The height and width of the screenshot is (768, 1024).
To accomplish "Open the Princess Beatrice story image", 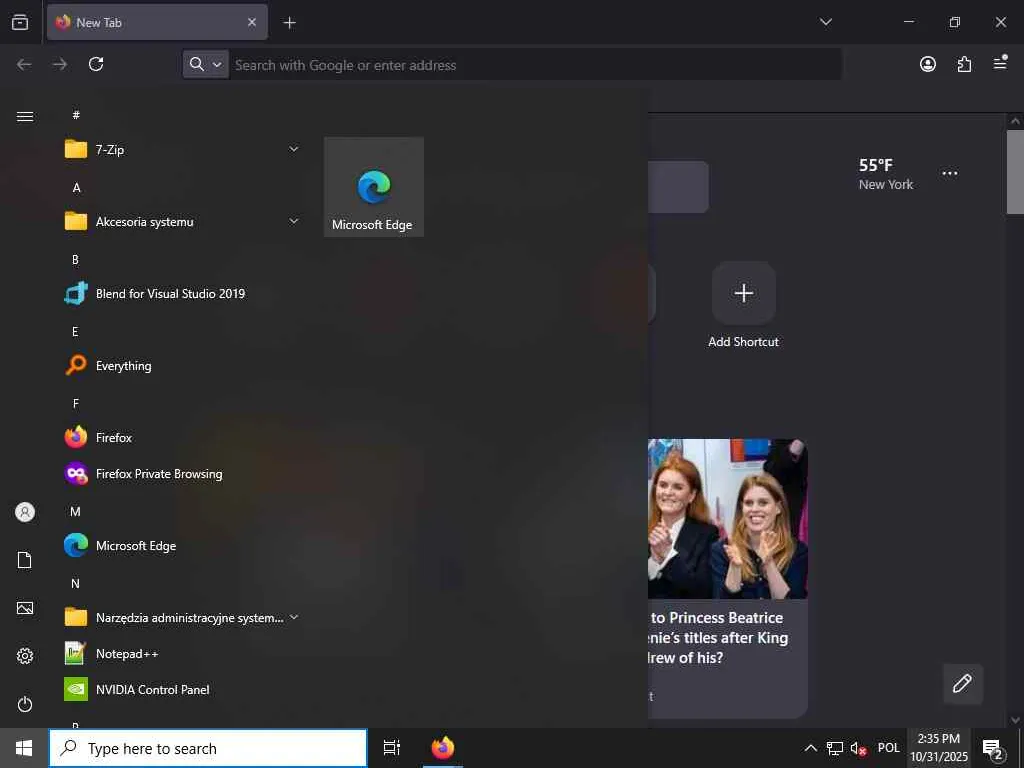I will [x=728, y=519].
